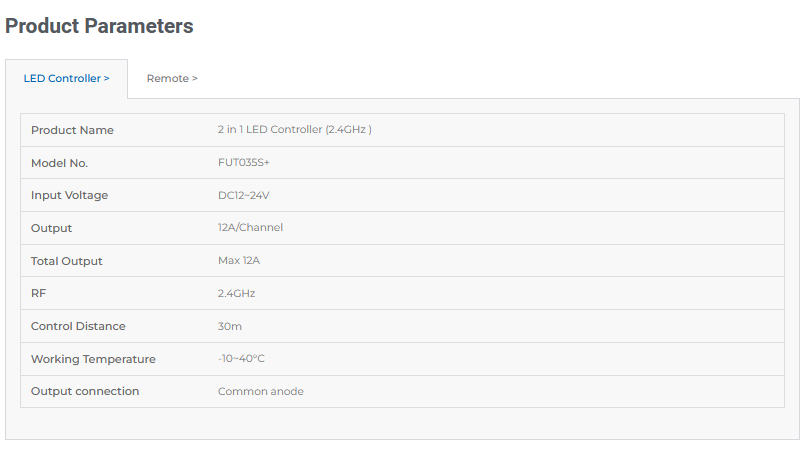Viewport: 807px width, 449px height.
Task: Click the Max 12A value
Action: (239, 261)
